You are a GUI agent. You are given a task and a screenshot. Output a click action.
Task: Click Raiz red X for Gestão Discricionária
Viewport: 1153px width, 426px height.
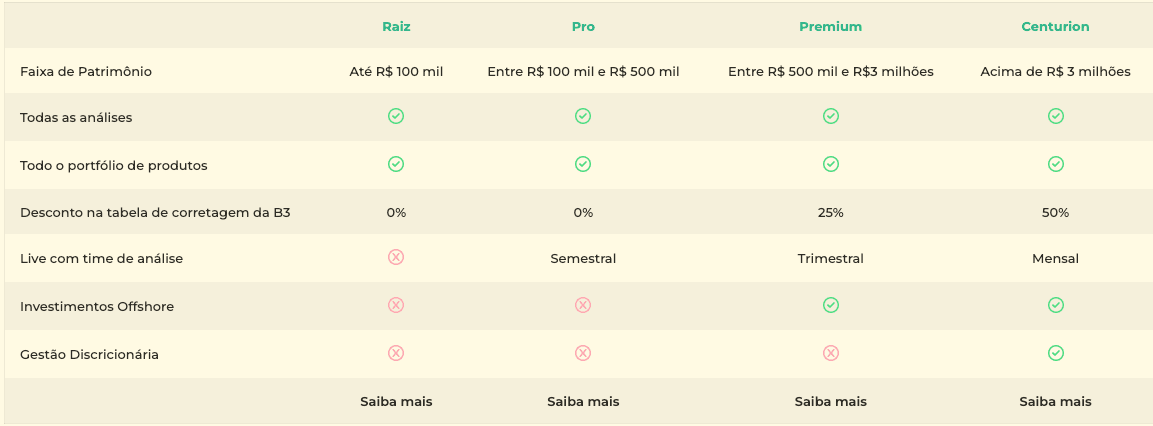396,353
